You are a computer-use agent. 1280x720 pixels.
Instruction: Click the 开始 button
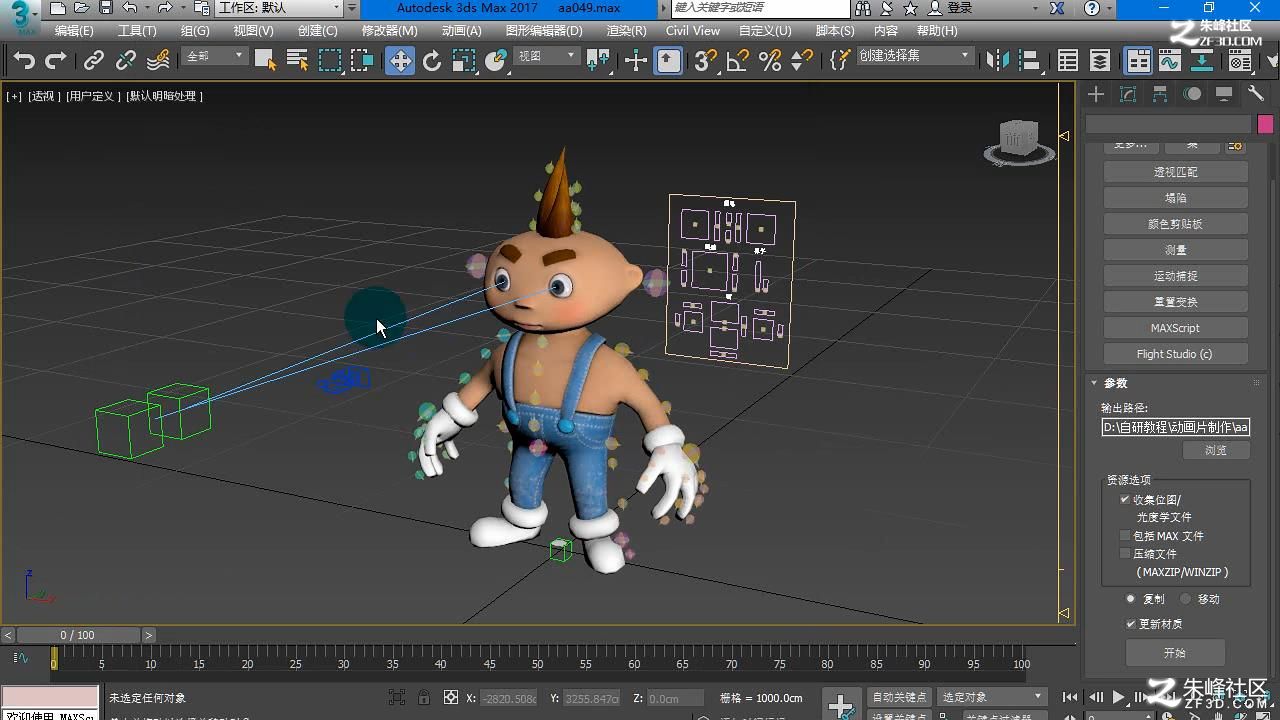(1175, 653)
